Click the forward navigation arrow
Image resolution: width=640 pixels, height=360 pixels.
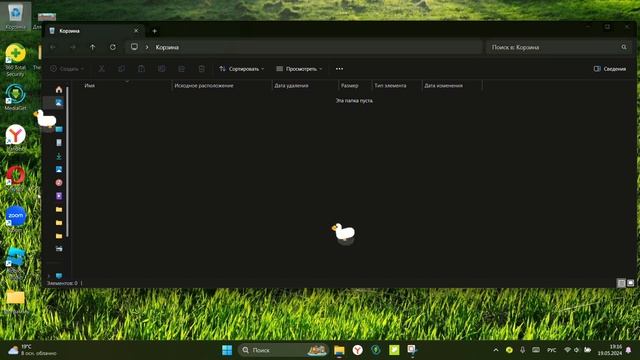73,47
